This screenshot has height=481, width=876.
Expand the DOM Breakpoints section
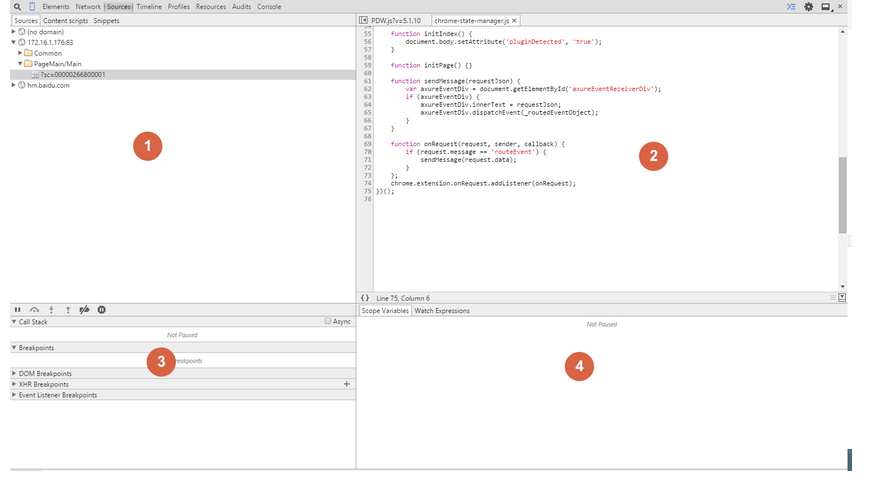(x=14, y=373)
